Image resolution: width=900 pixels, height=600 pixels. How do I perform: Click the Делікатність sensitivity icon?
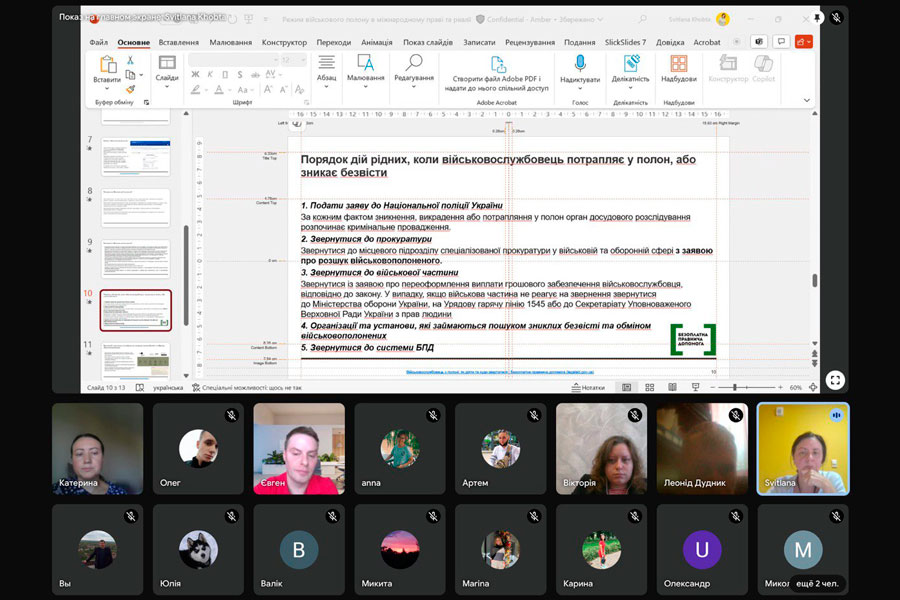click(x=630, y=65)
